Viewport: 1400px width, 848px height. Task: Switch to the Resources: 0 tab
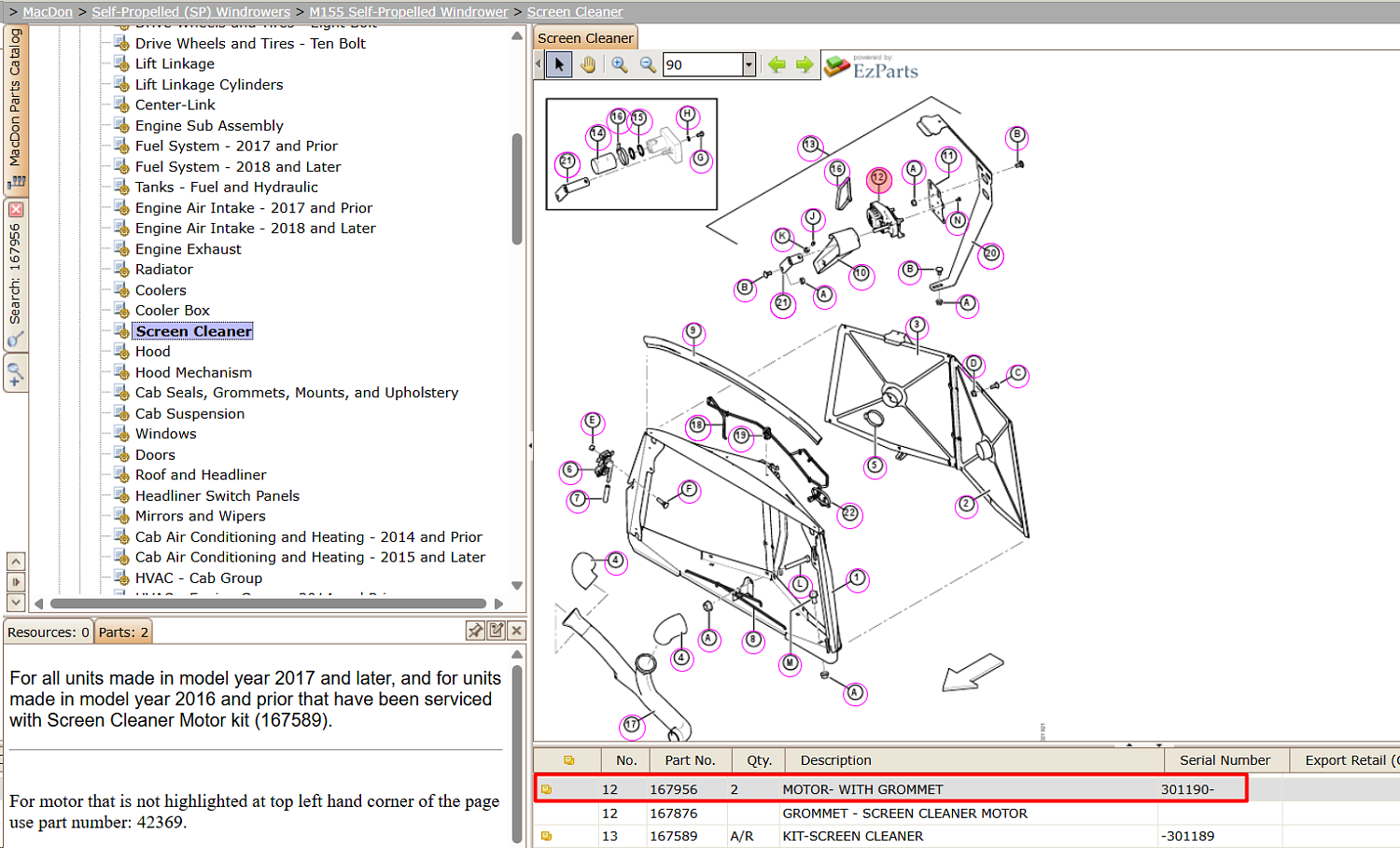pos(49,632)
